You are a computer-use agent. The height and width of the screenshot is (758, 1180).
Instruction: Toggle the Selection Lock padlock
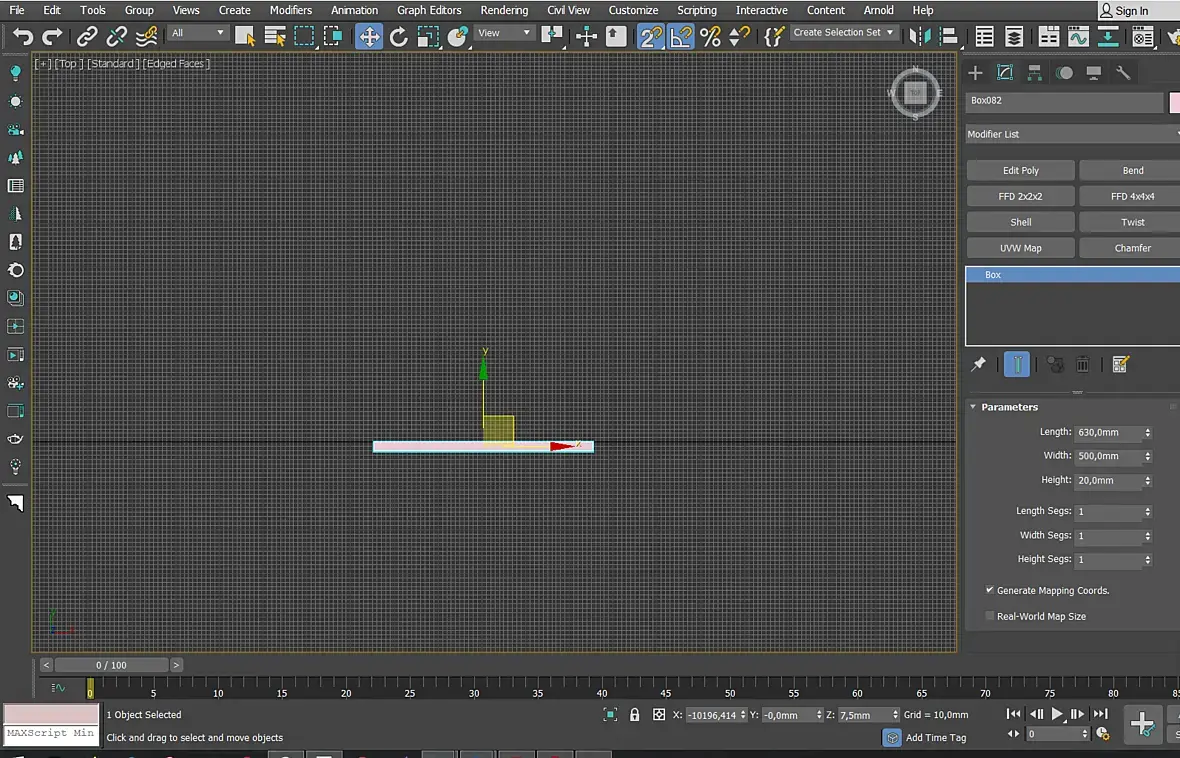pyautogui.click(x=634, y=715)
